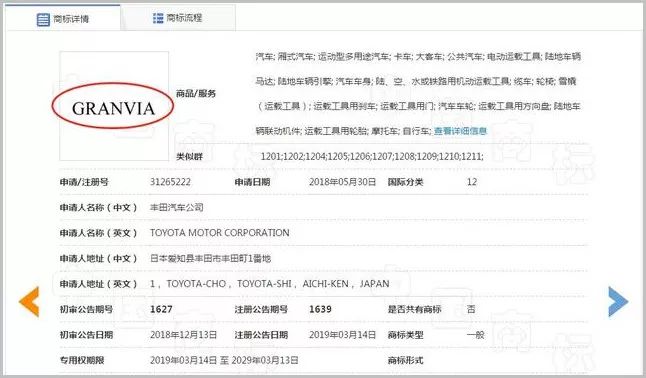This screenshot has width=646, height=378.
Task: Click preliminary announcement issue 1627
Action: [161, 309]
